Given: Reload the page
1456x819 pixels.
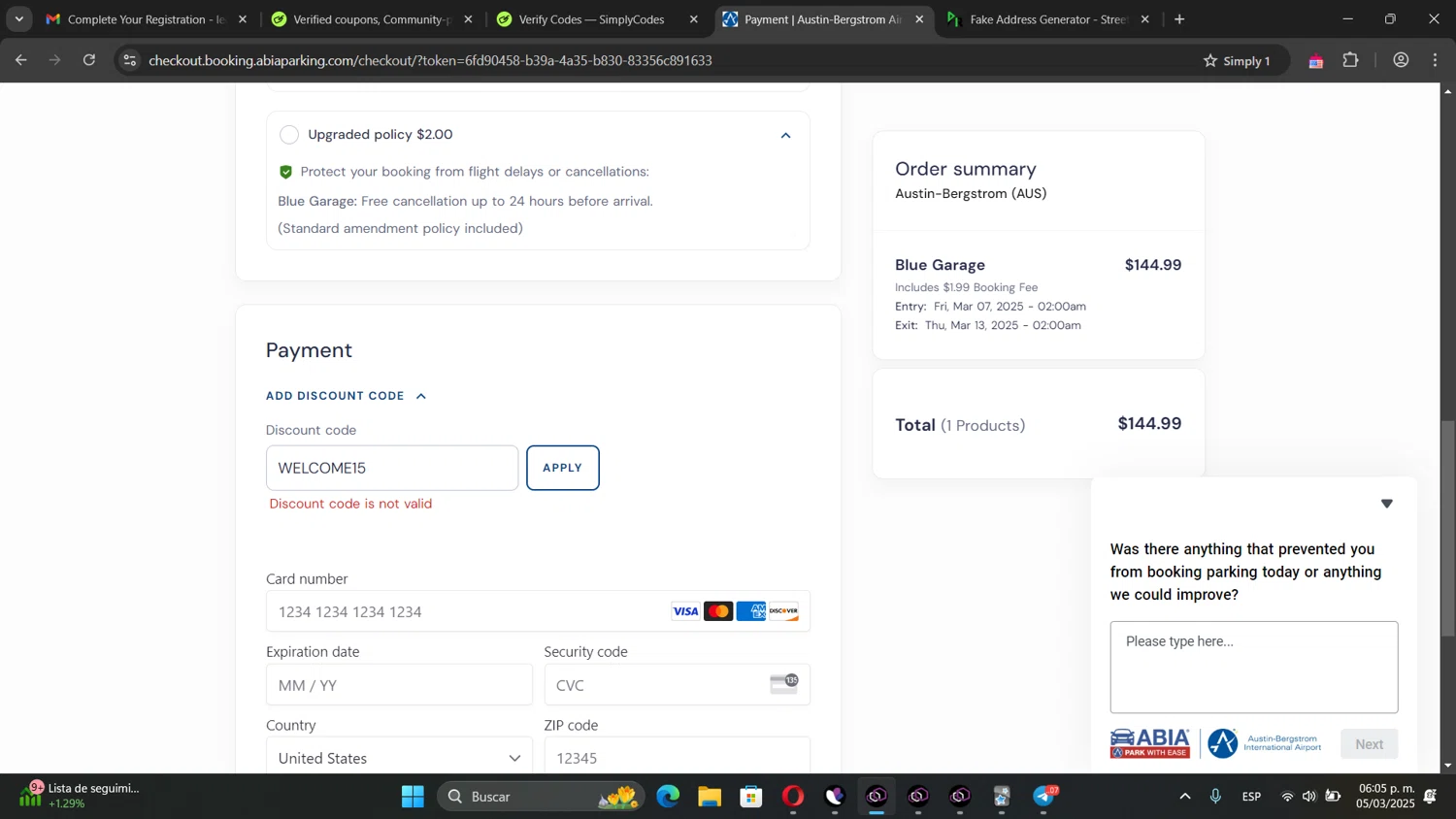Looking at the screenshot, I should [89, 60].
